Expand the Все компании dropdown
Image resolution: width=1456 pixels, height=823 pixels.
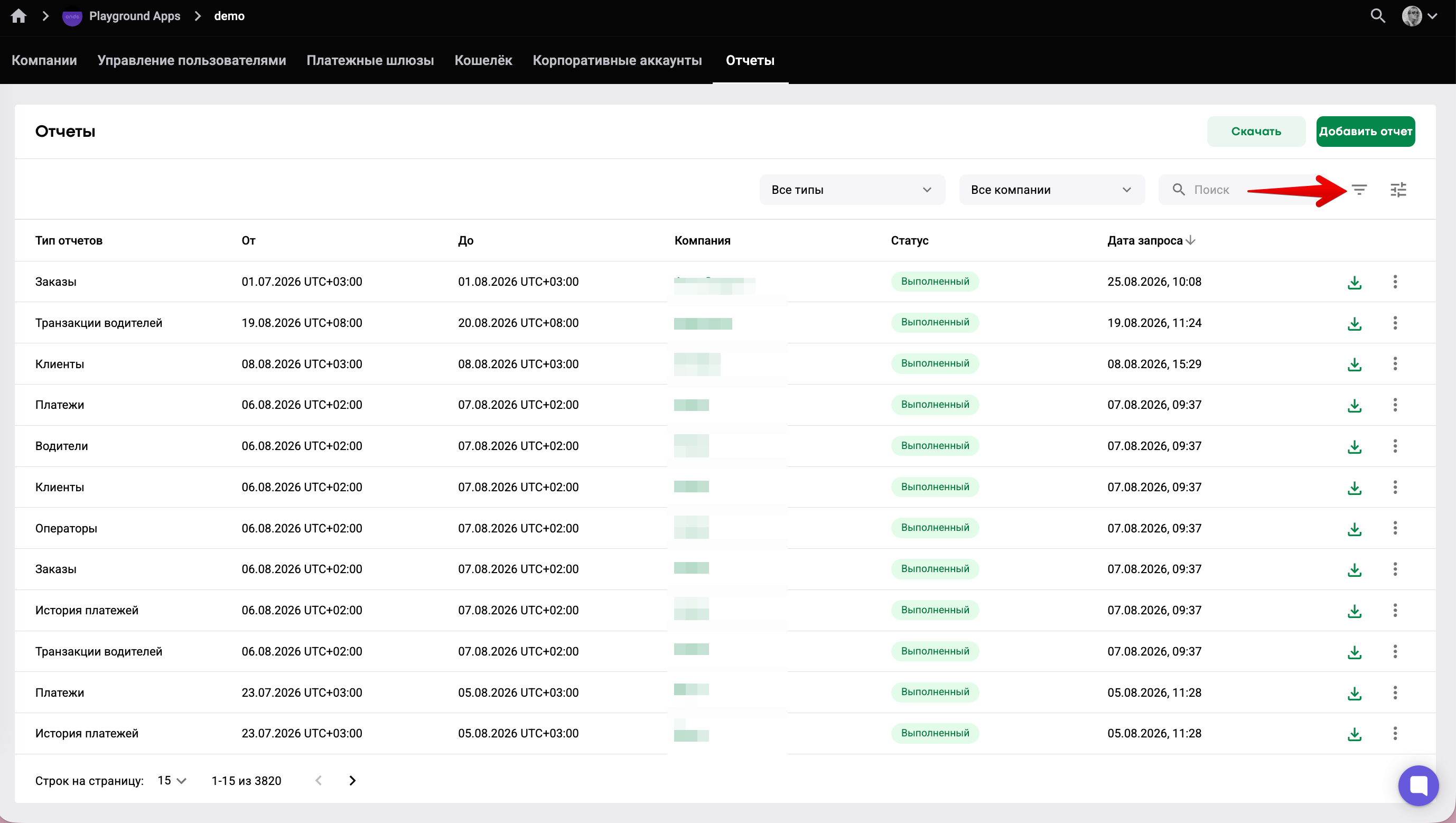pyautogui.click(x=1051, y=190)
